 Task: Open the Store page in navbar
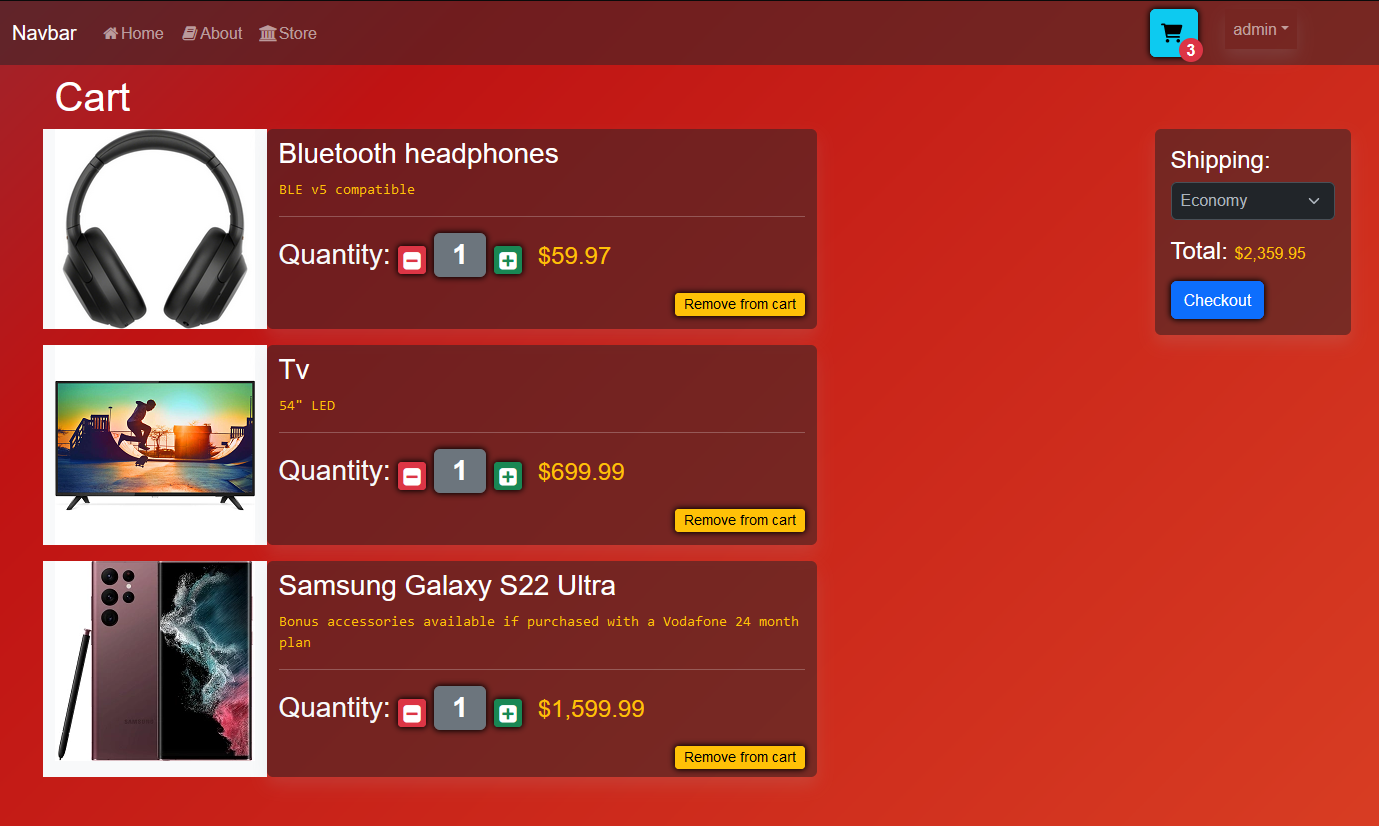288,33
